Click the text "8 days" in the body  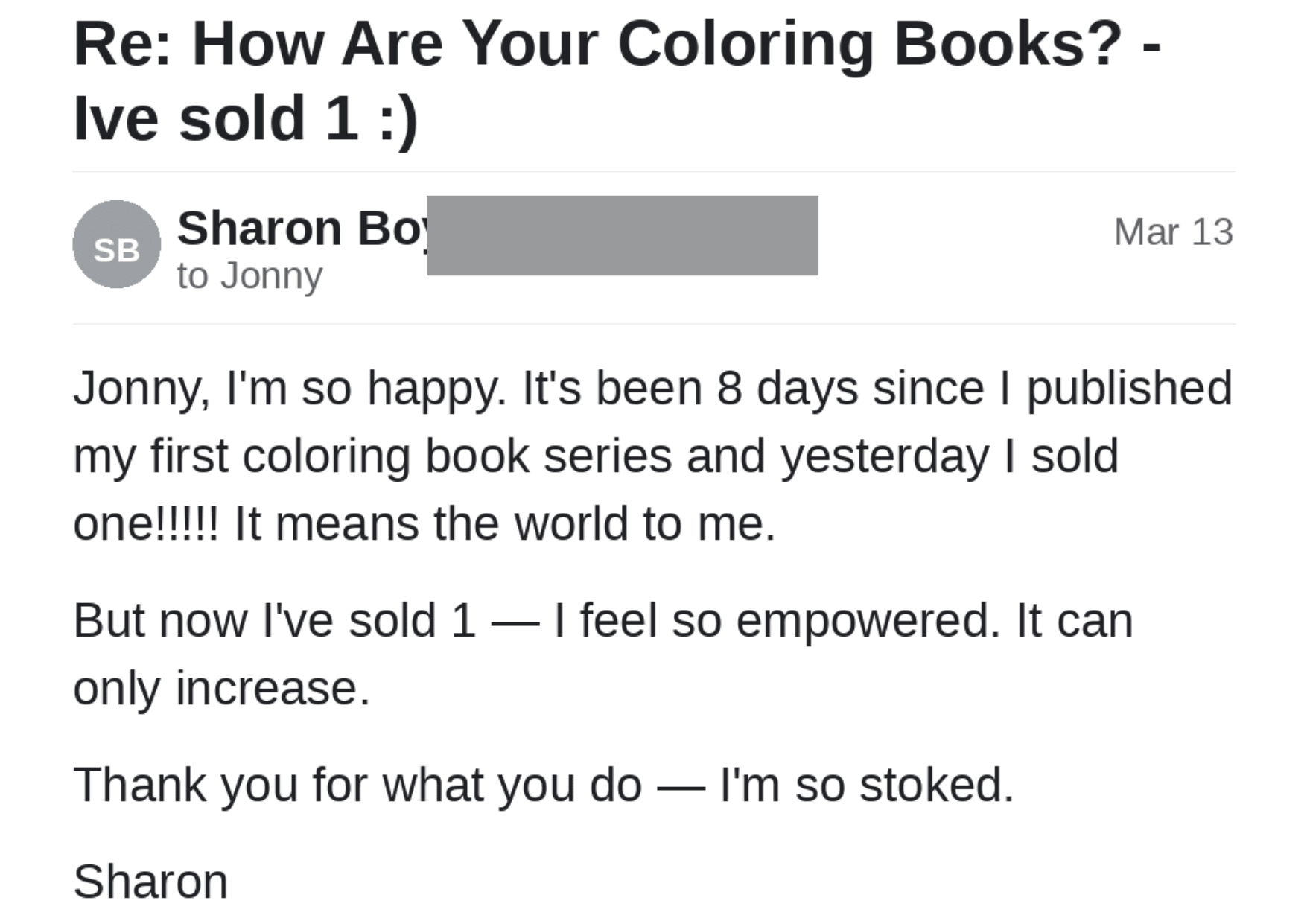tap(787, 388)
